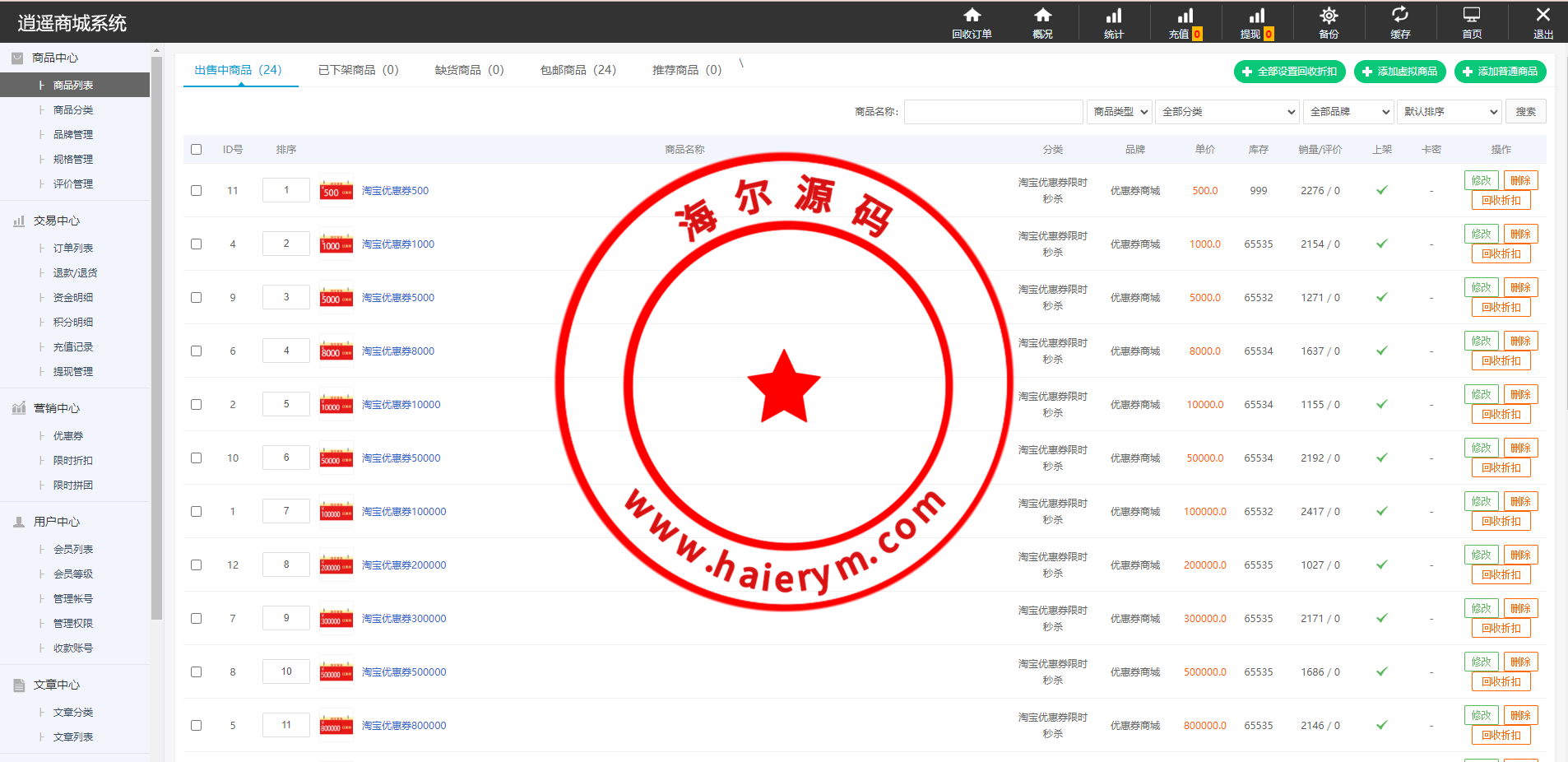Viewport: 1568px width, 762px height.
Task: Click the 添加普通商品 button
Action: click(x=1500, y=72)
